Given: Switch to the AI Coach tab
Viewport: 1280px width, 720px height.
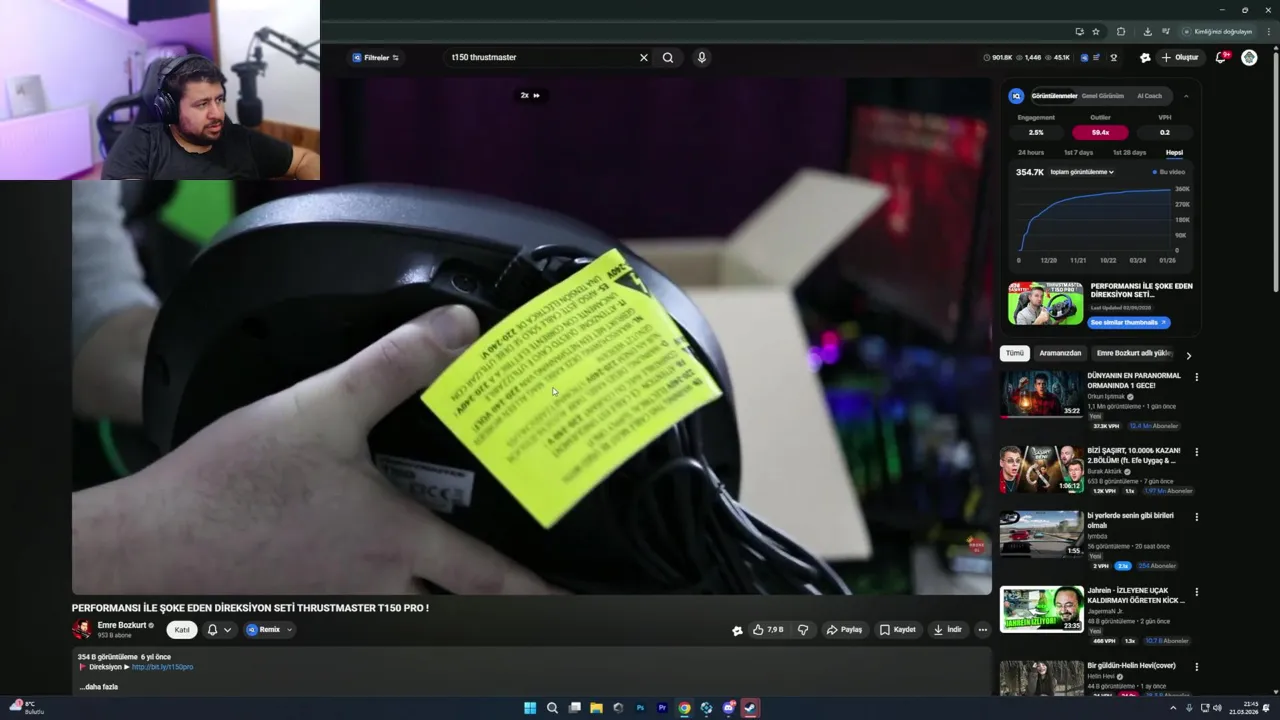Looking at the screenshot, I should [1149, 96].
